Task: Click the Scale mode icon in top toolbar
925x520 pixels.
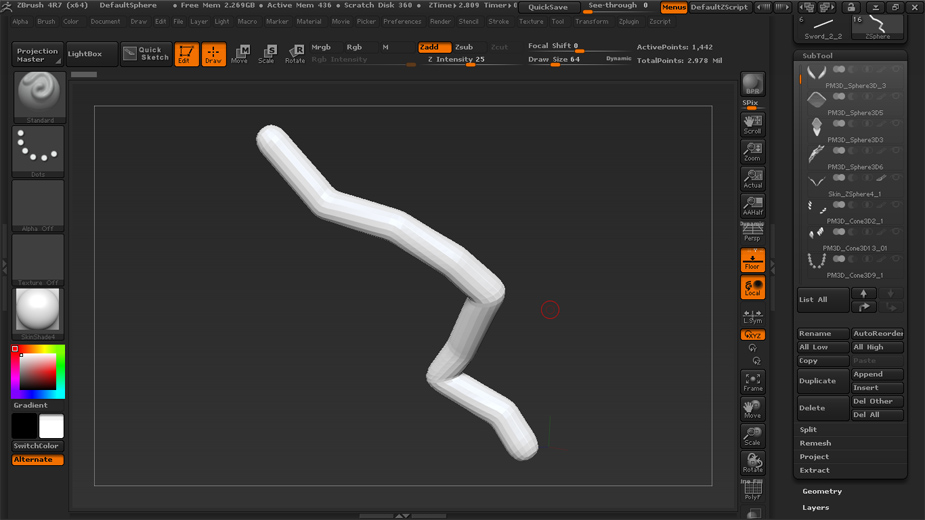Action: tap(267, 54)
